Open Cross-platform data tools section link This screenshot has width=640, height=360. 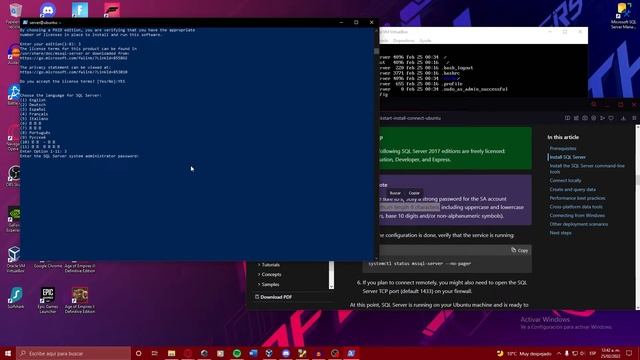576,207
